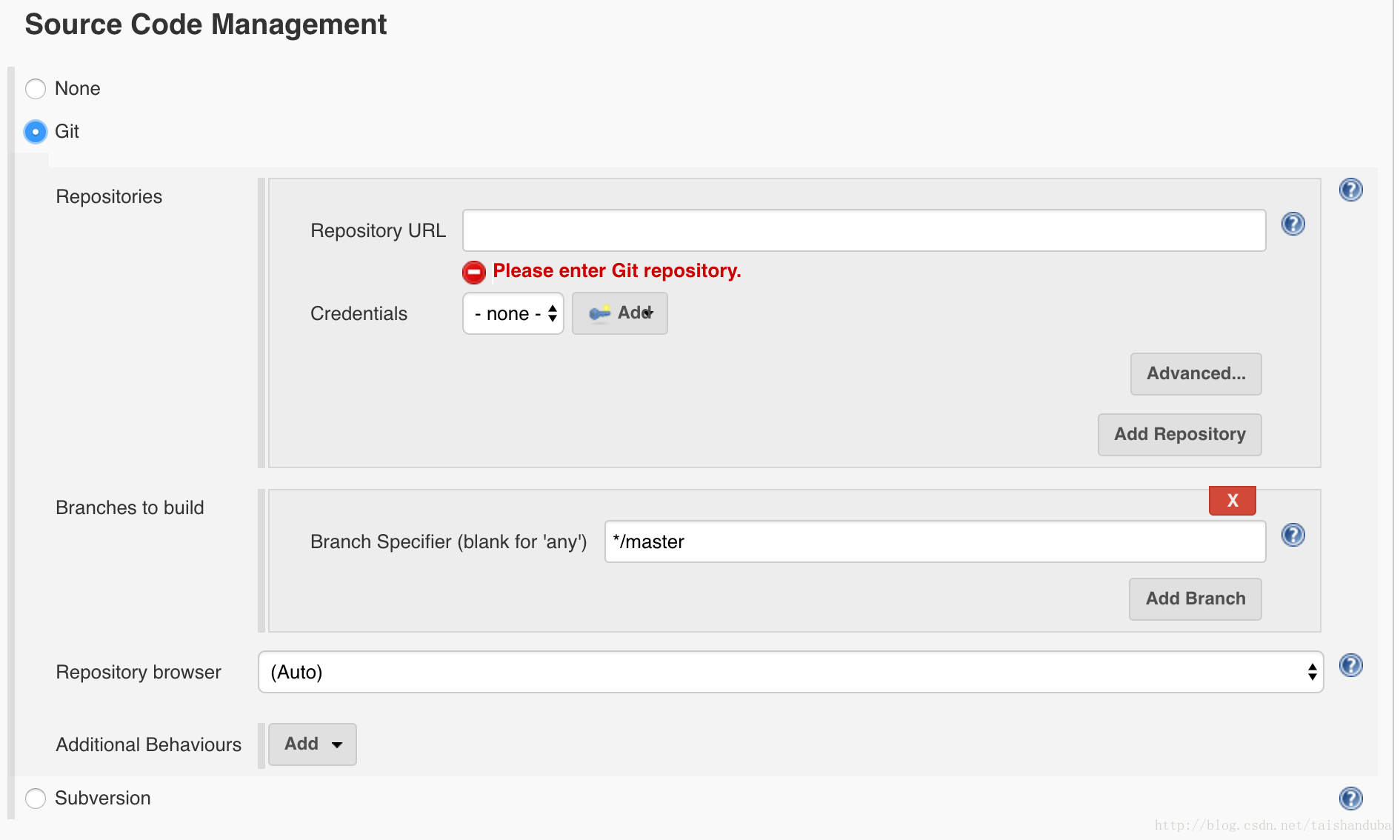Click the Repositories label

(109, 197)
